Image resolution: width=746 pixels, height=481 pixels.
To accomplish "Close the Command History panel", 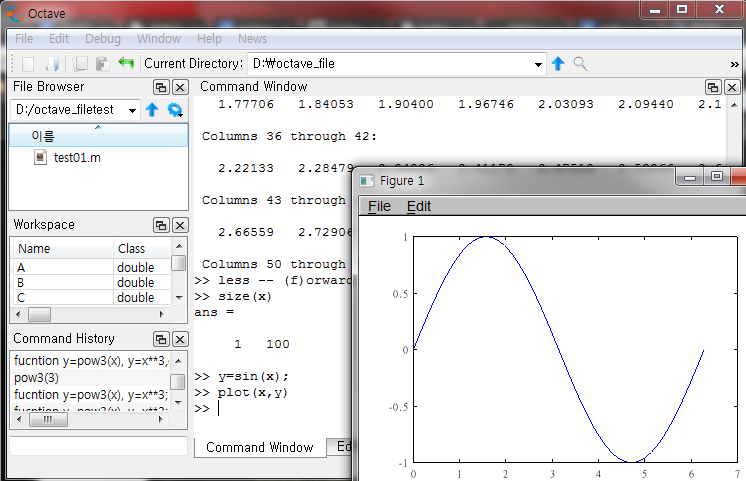I will click(x=180, y=339).
